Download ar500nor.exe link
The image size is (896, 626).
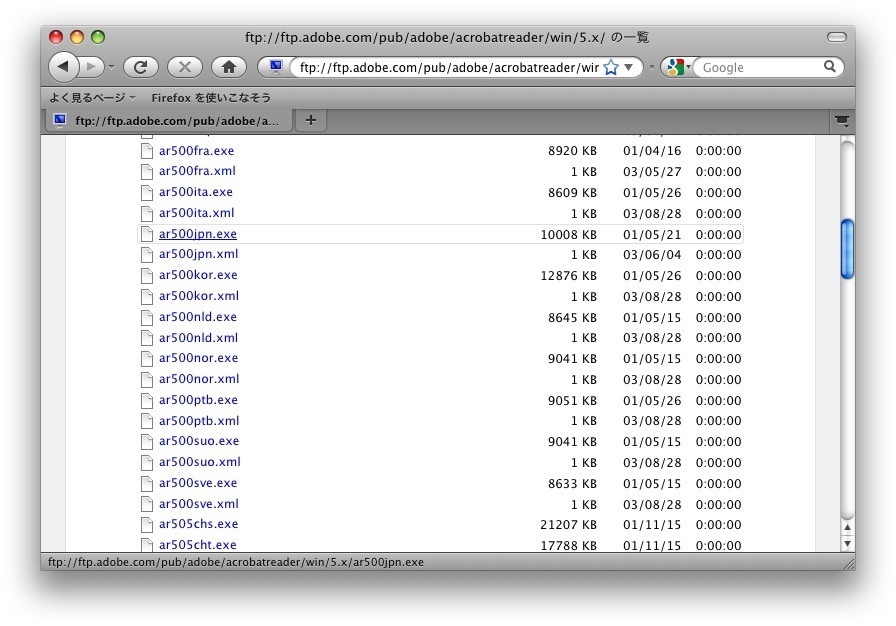click(198, 358)
